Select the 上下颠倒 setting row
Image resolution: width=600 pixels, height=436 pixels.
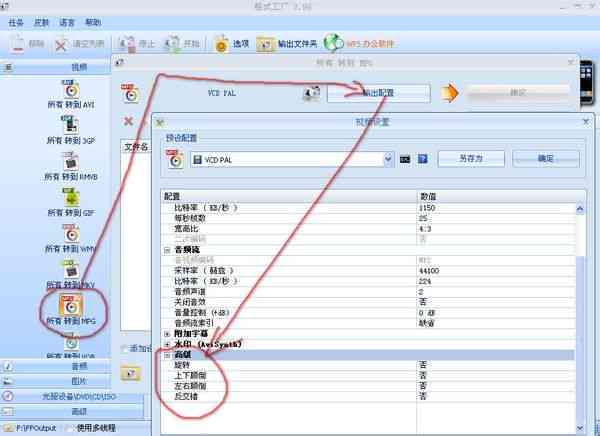click(368, 376)
